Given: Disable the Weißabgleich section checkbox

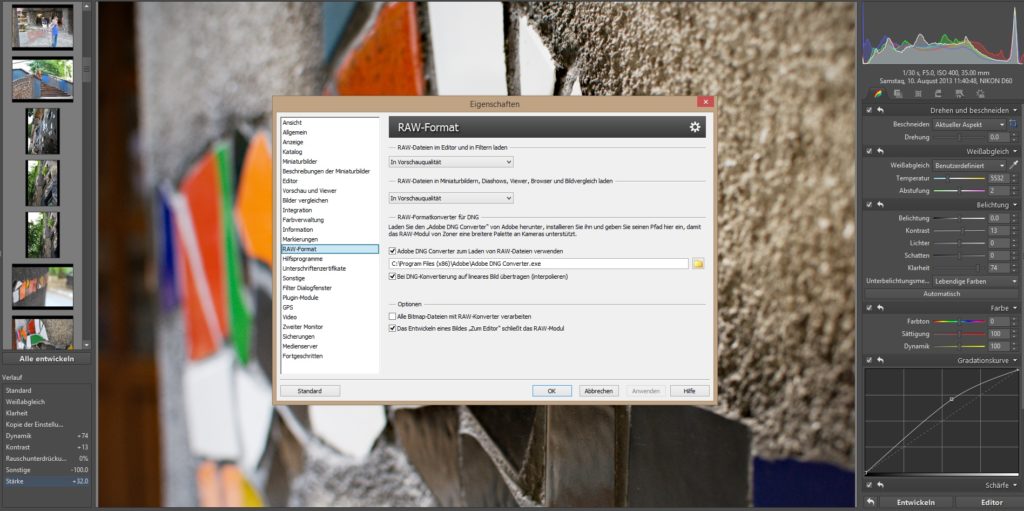Looking at the screenshot, I should [x=869, y=151].
